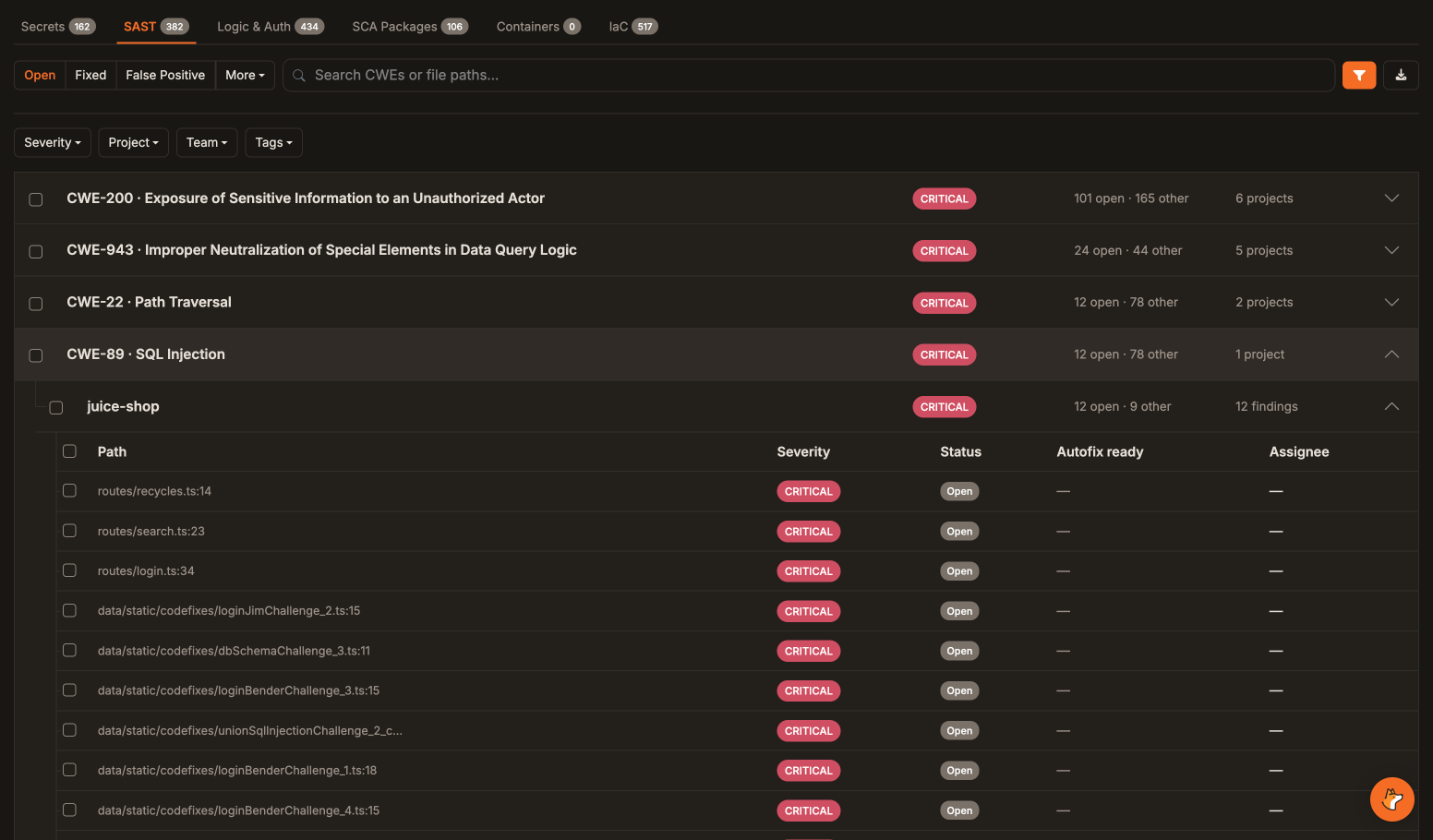Click the Autofix ready column header
The height and width of the screenshot is (840, 1433).
pos(1100,452)
